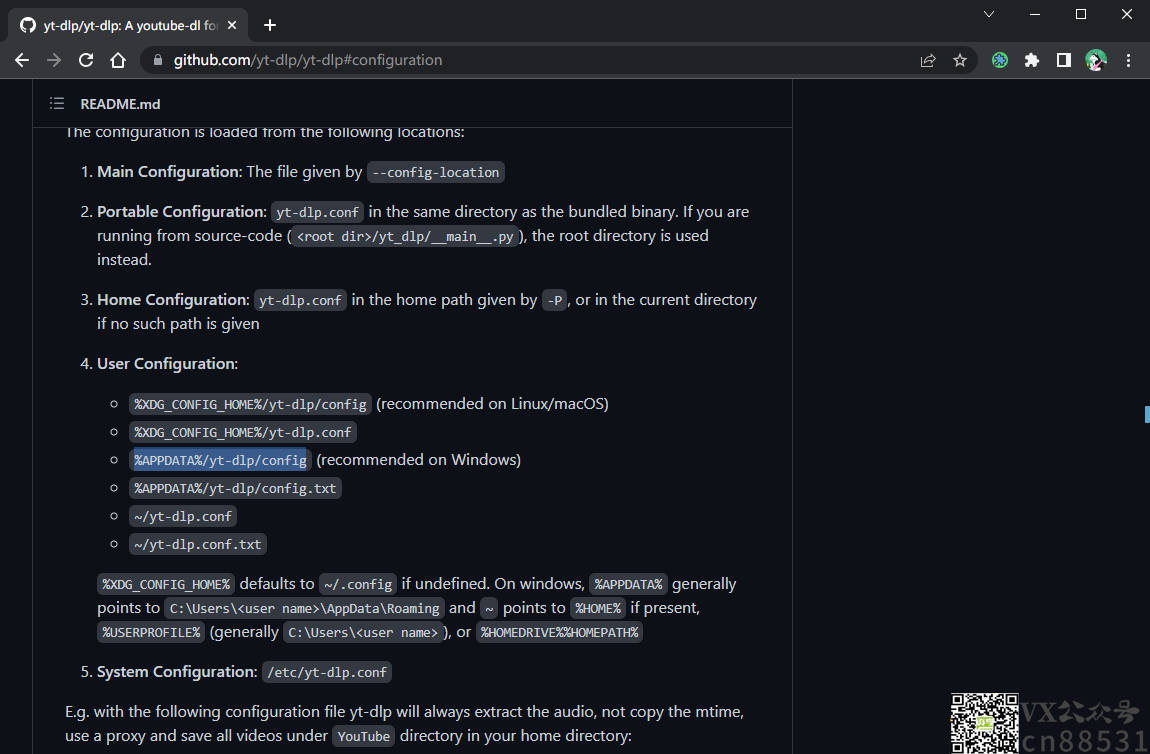Share this page from the address bar
Image resolution: width=1150 pixels, height=754 pixels.
point(928,60)
